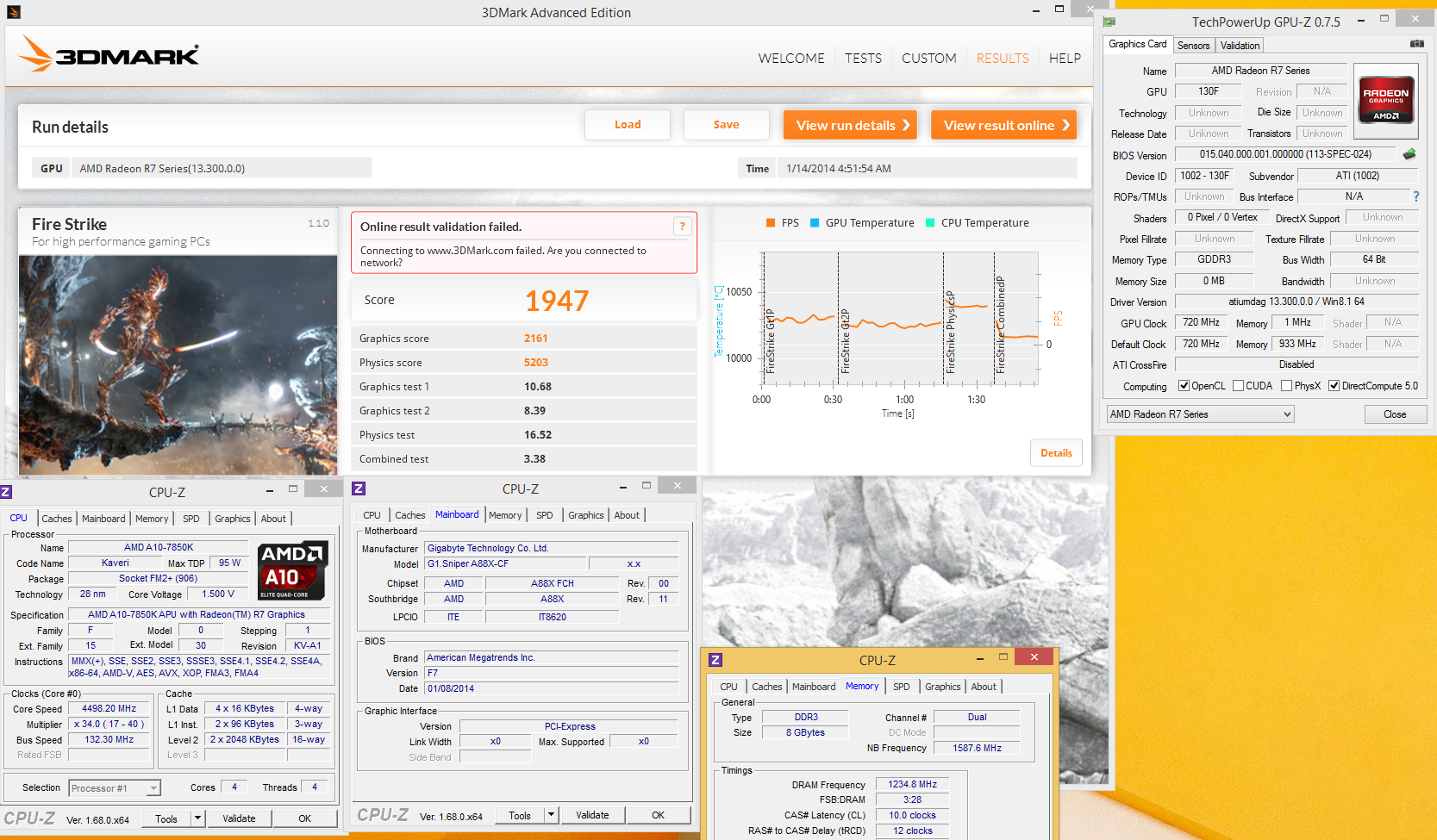Click the GPU-Z title bar app icon

tap(1109, 22)
